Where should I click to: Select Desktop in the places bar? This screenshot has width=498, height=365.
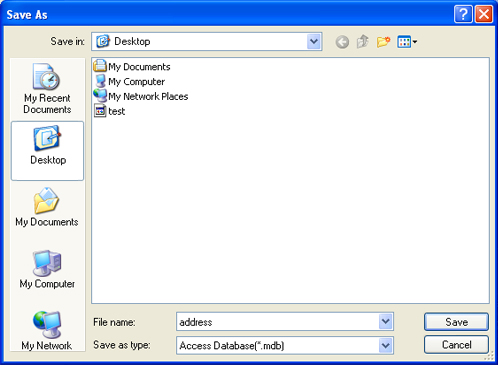pos(47,151)
